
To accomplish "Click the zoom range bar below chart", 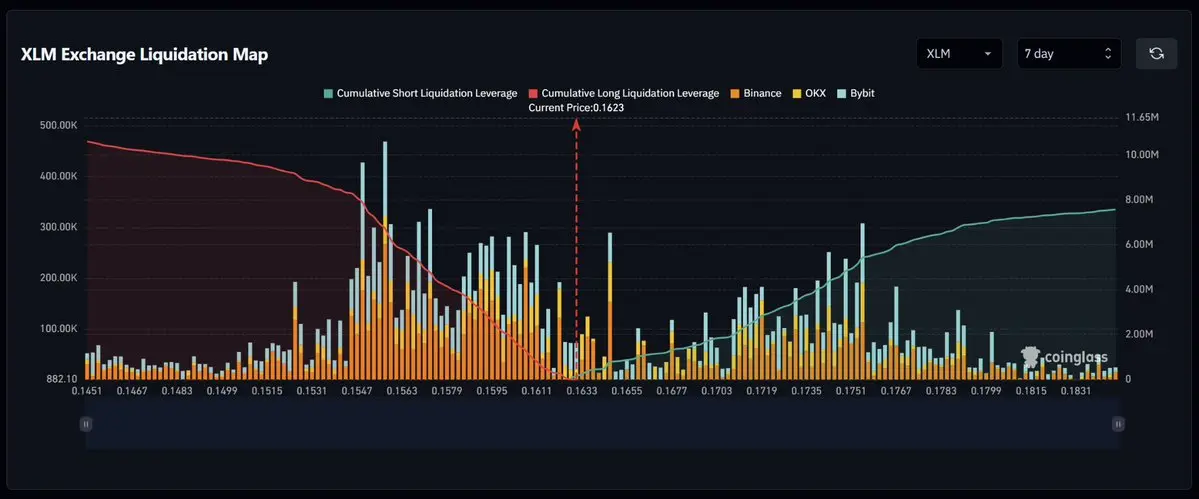I will (602, 423).
